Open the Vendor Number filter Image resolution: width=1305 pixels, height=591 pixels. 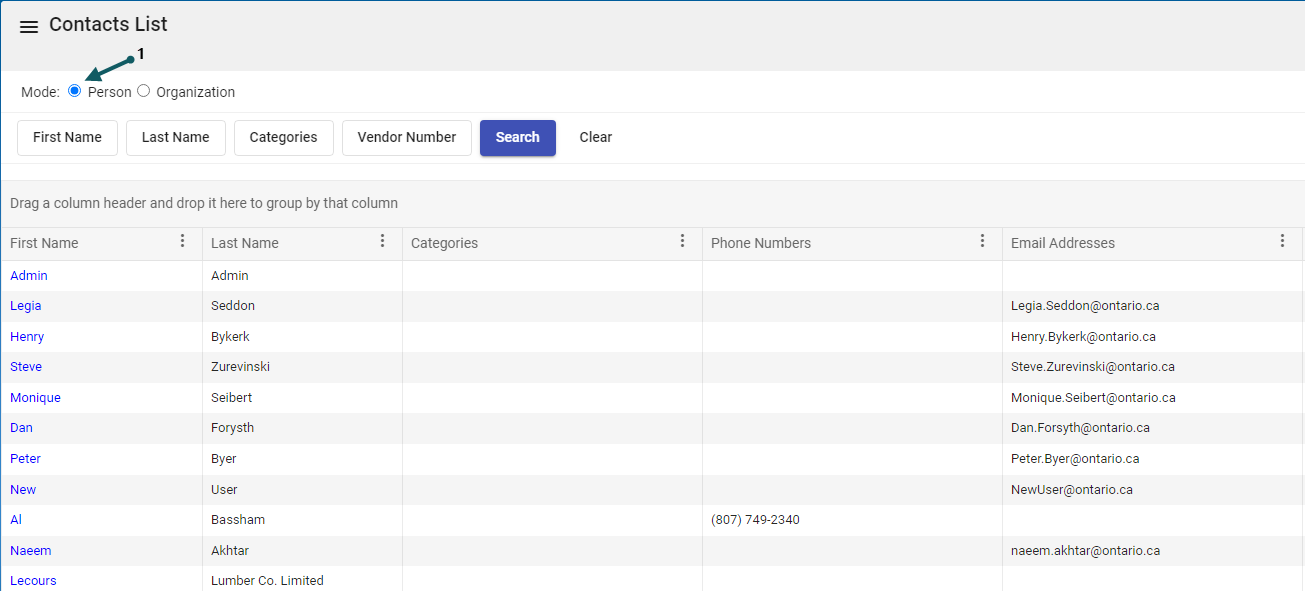[x=406, y=138]
